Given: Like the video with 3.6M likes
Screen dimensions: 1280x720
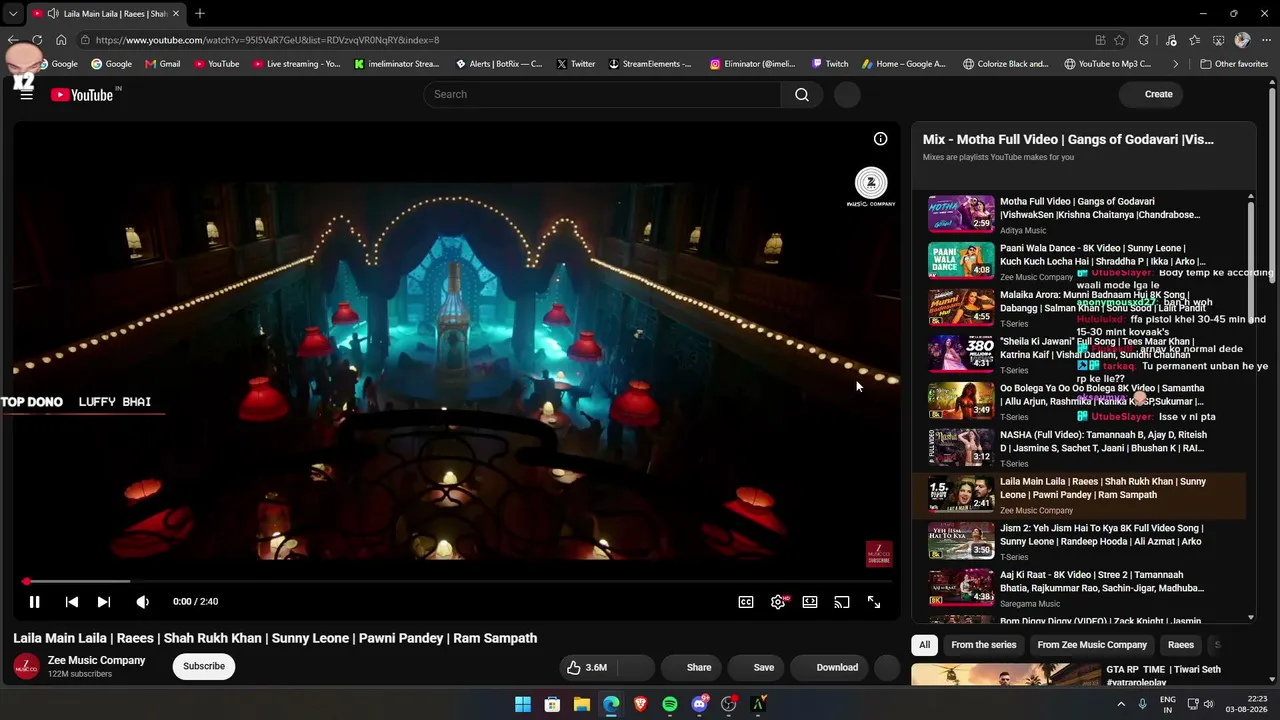Looking at the screenshot, I should pos(587,667).
